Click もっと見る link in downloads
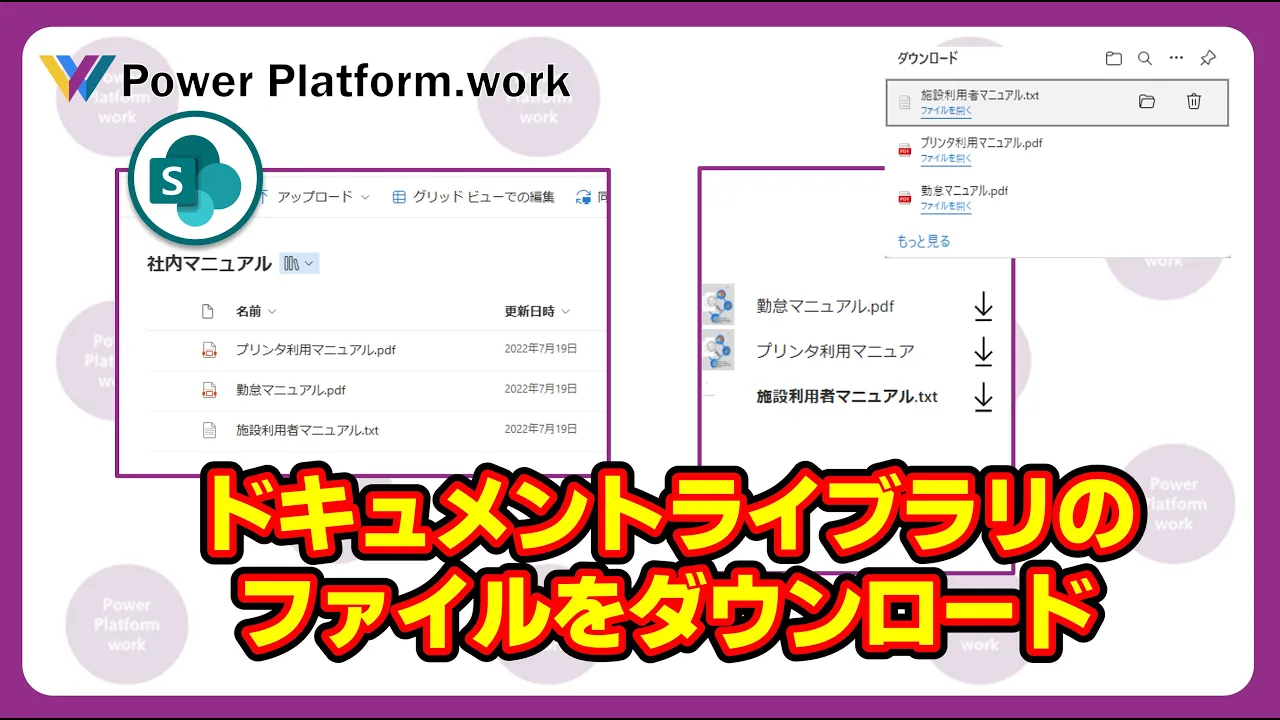1280x720 pixels. tap(923, 241)
